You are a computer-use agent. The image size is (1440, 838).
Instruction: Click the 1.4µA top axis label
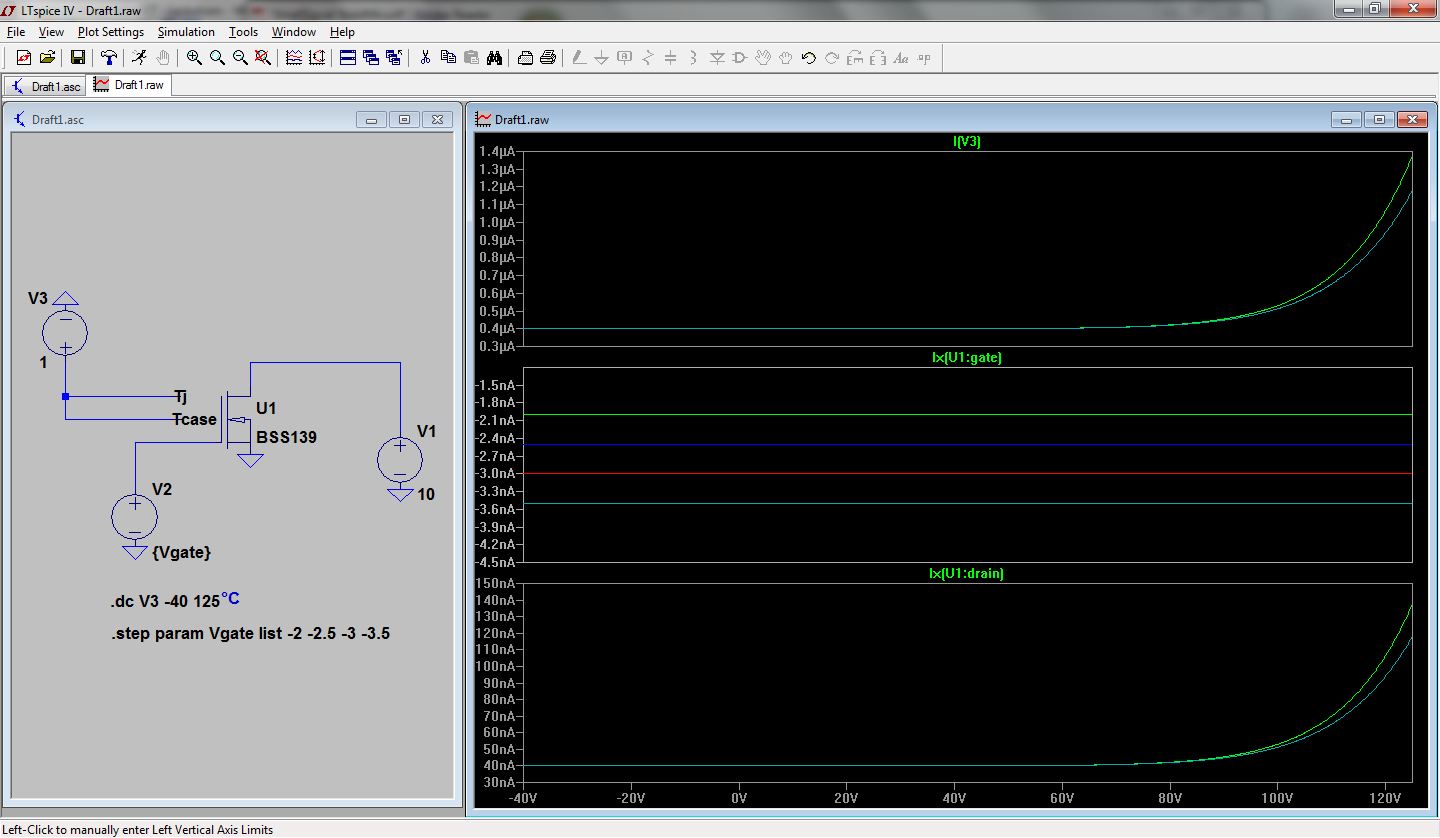(x=497, y=152)
